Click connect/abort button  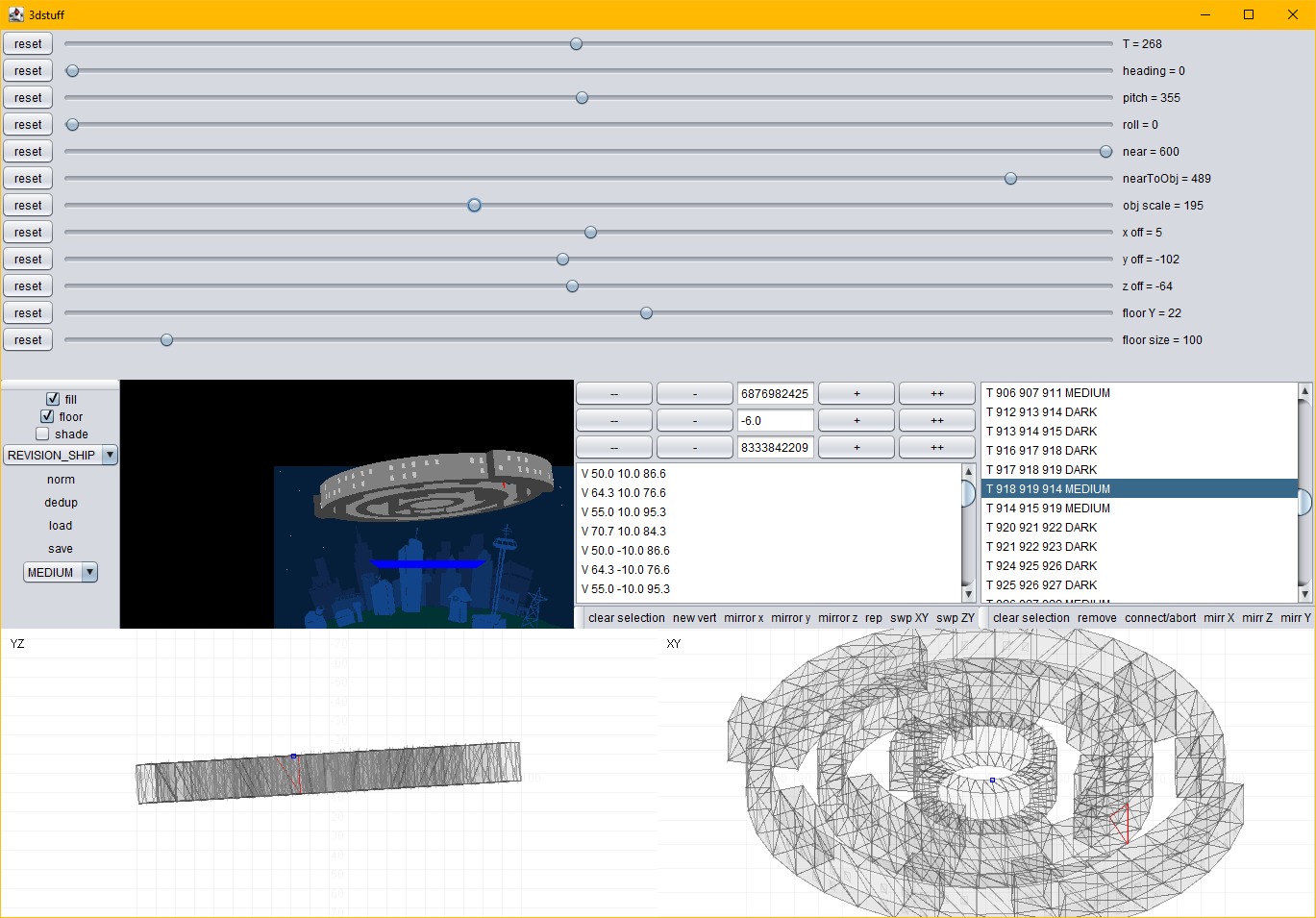[x=1160, y=618]
